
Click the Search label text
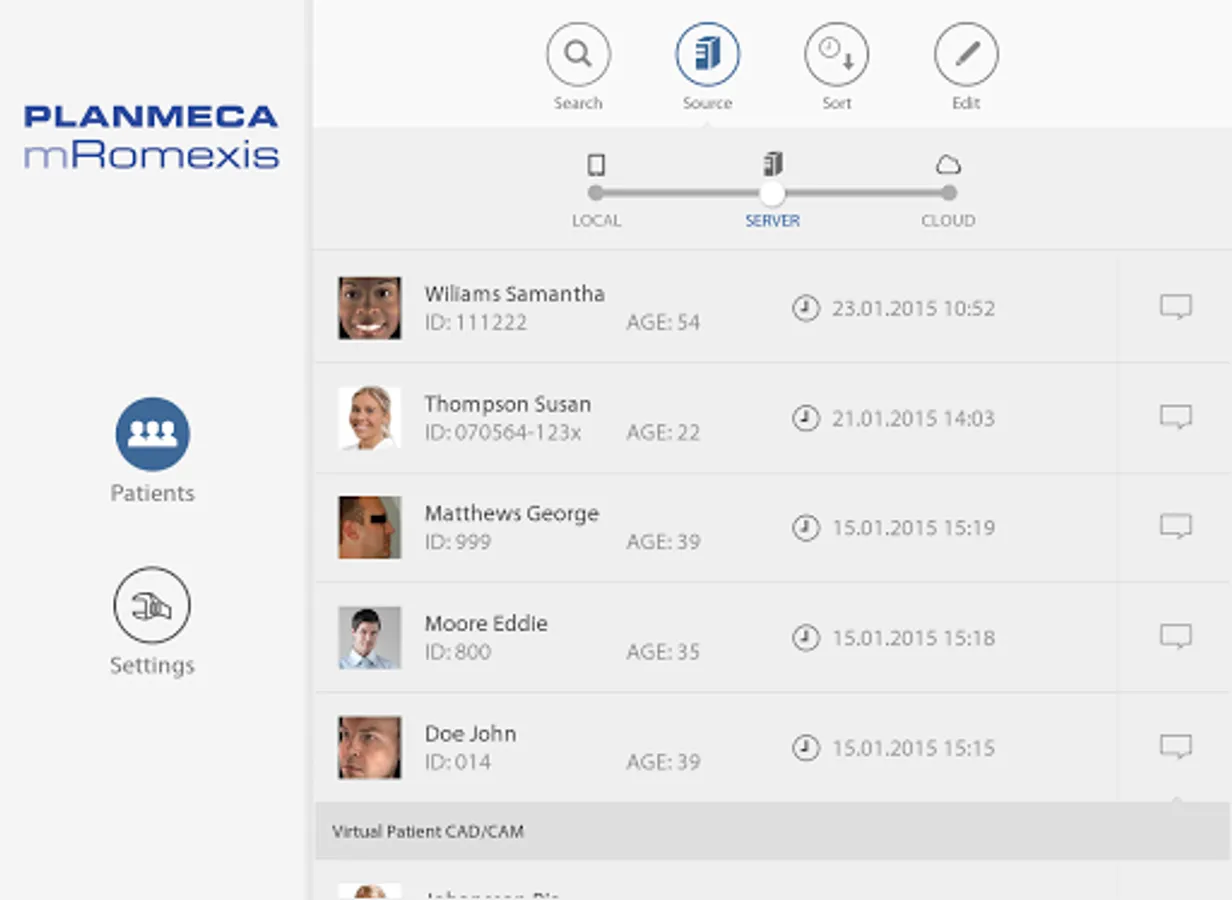(578, 103)
